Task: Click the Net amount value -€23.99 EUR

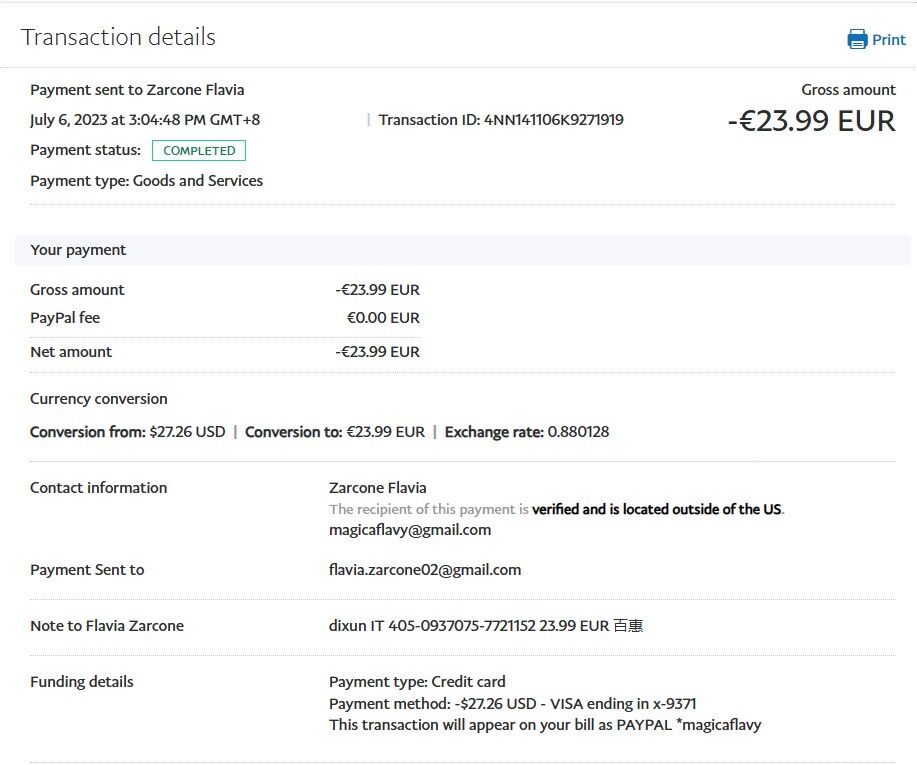Action: point(377,352)
